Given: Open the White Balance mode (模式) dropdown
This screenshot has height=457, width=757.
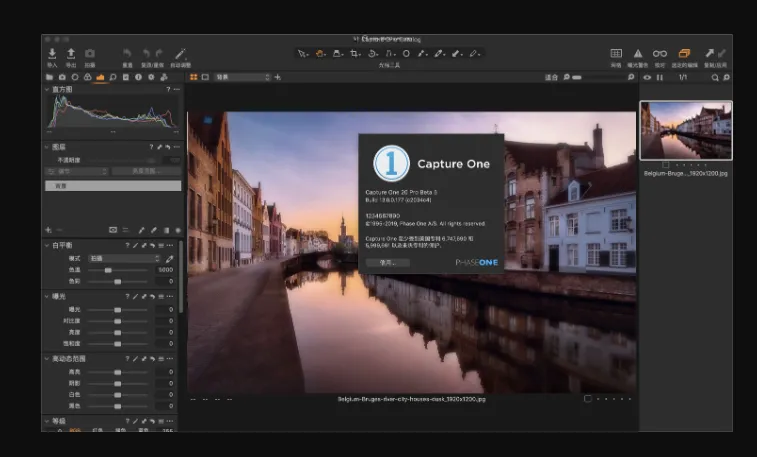Looking at the screenshot, I should click(x=124, y=258).
